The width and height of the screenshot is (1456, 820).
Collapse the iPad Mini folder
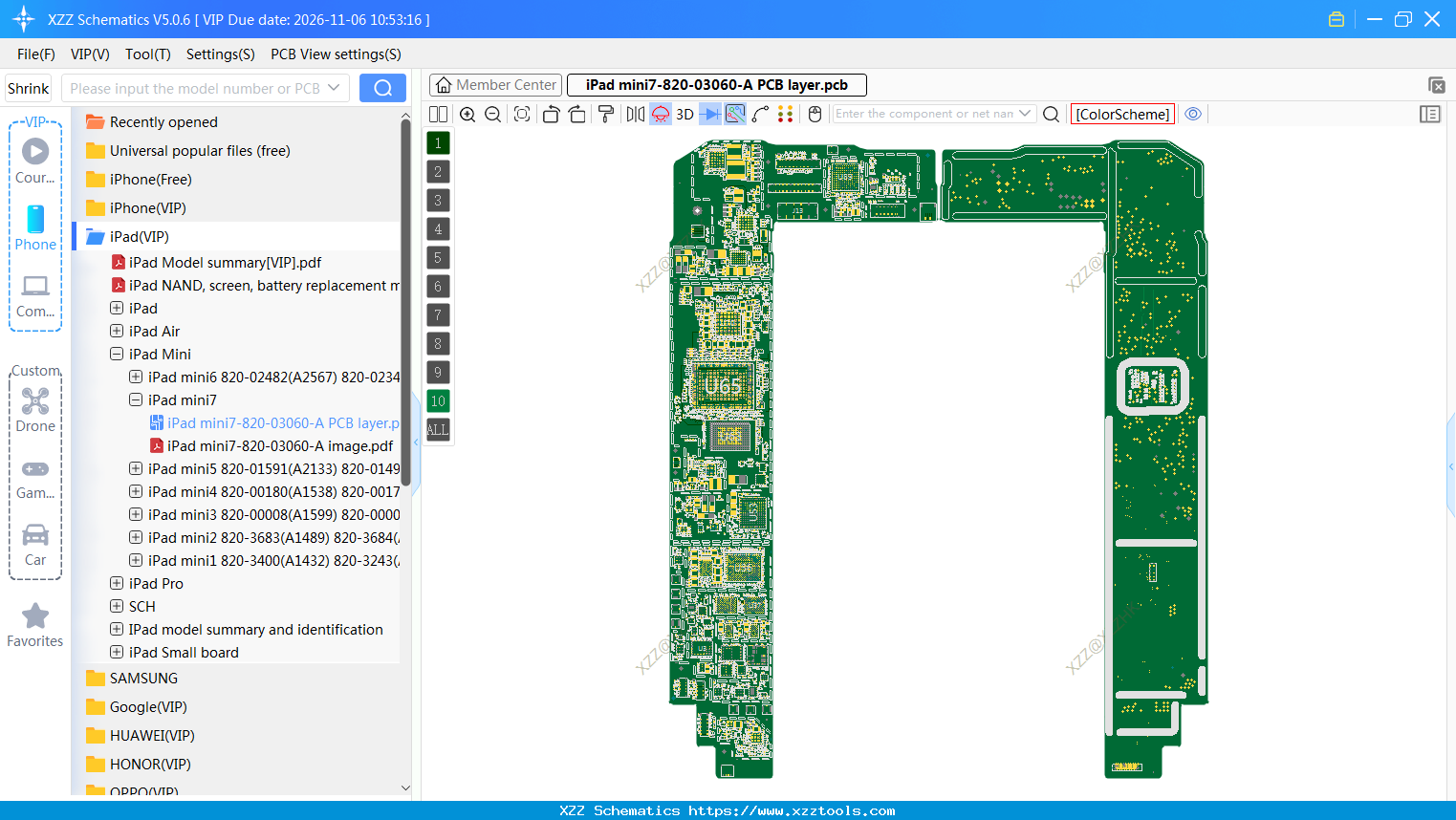coord(116,354)
